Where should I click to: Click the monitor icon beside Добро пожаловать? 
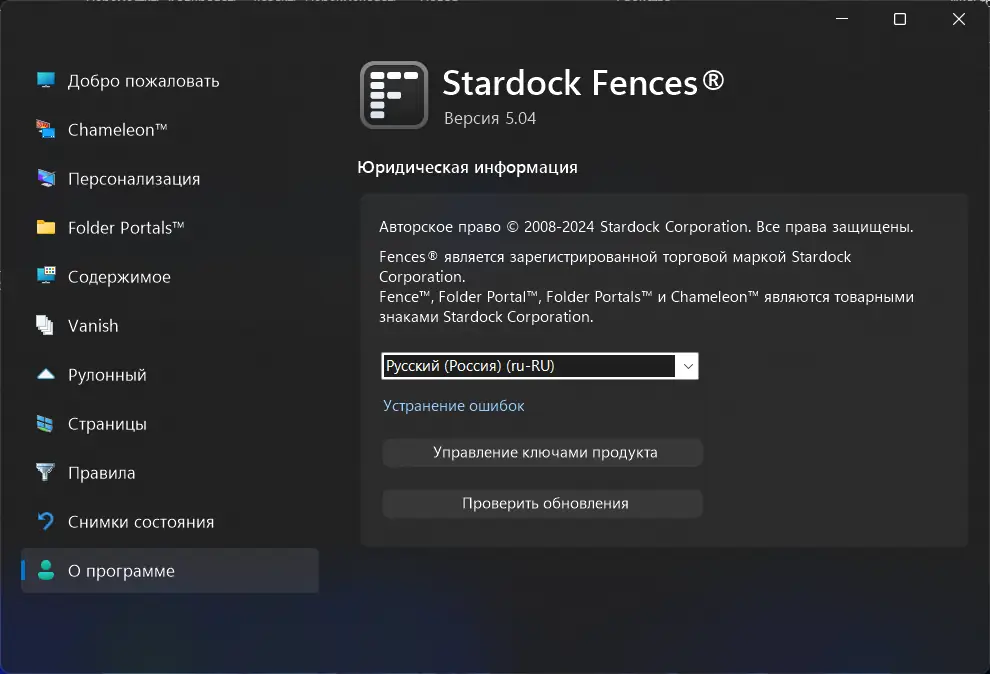click(45, 80)
